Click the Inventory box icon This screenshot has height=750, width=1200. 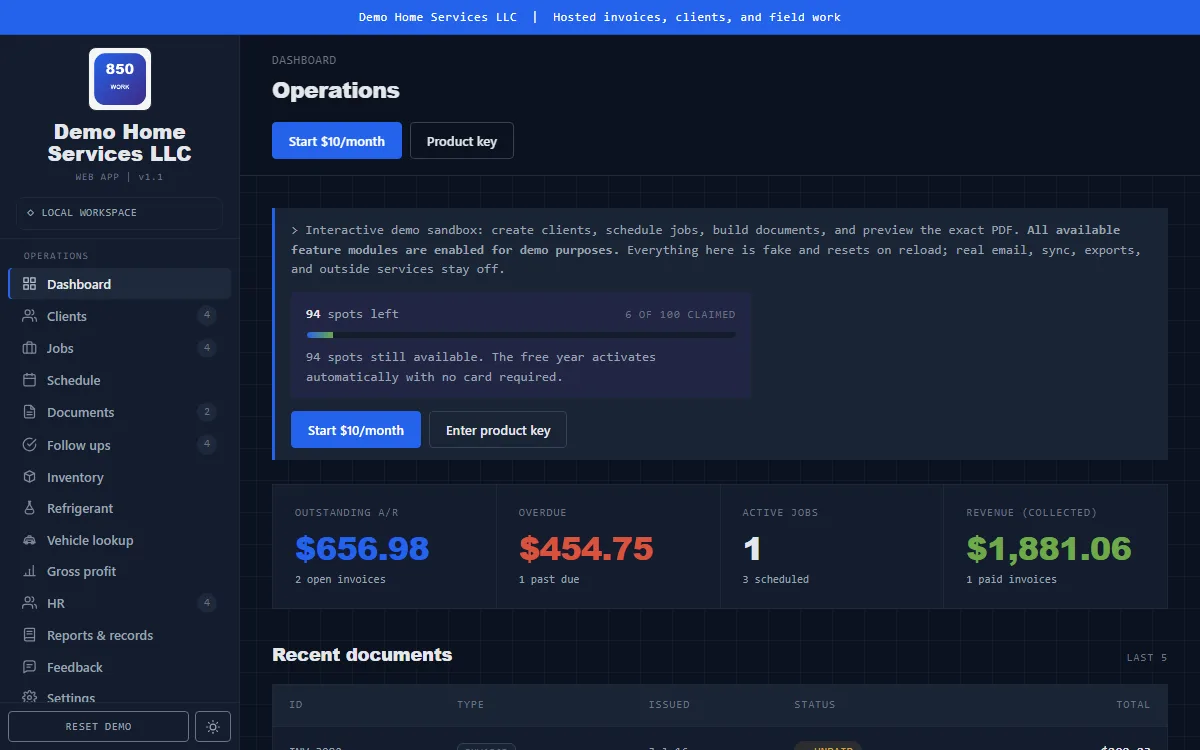[x=29, y=477]
